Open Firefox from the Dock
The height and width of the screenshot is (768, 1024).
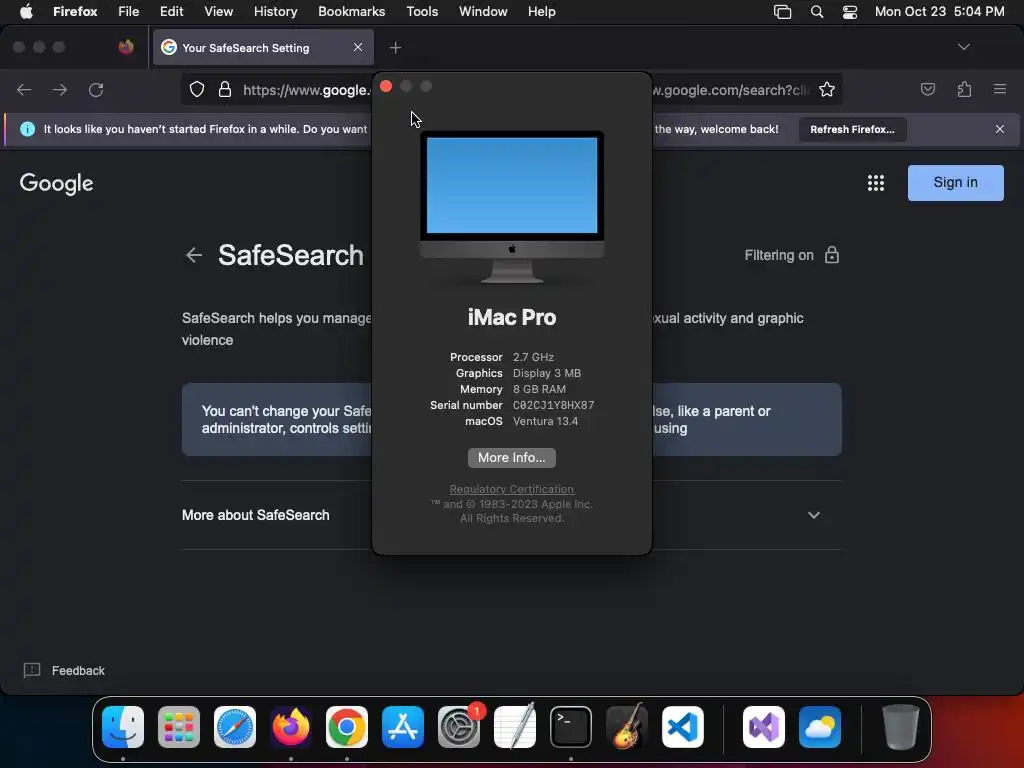pyautogui.click(x=291, y=727)
